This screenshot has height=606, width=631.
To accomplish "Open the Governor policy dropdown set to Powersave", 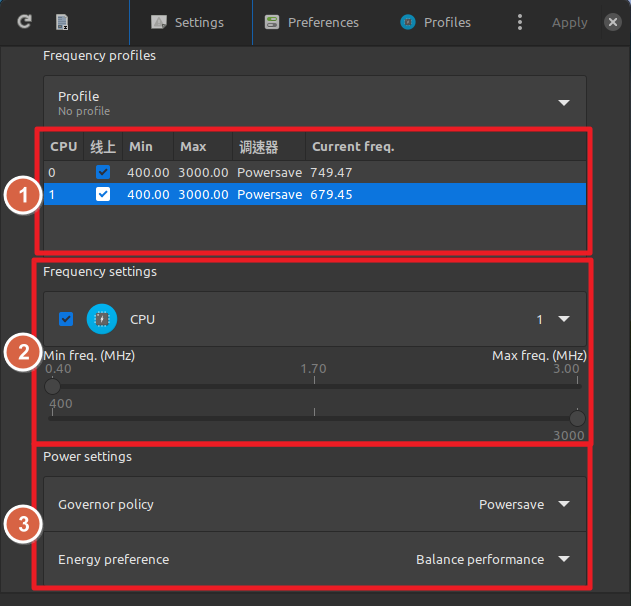I will click(x=315, y=504).
